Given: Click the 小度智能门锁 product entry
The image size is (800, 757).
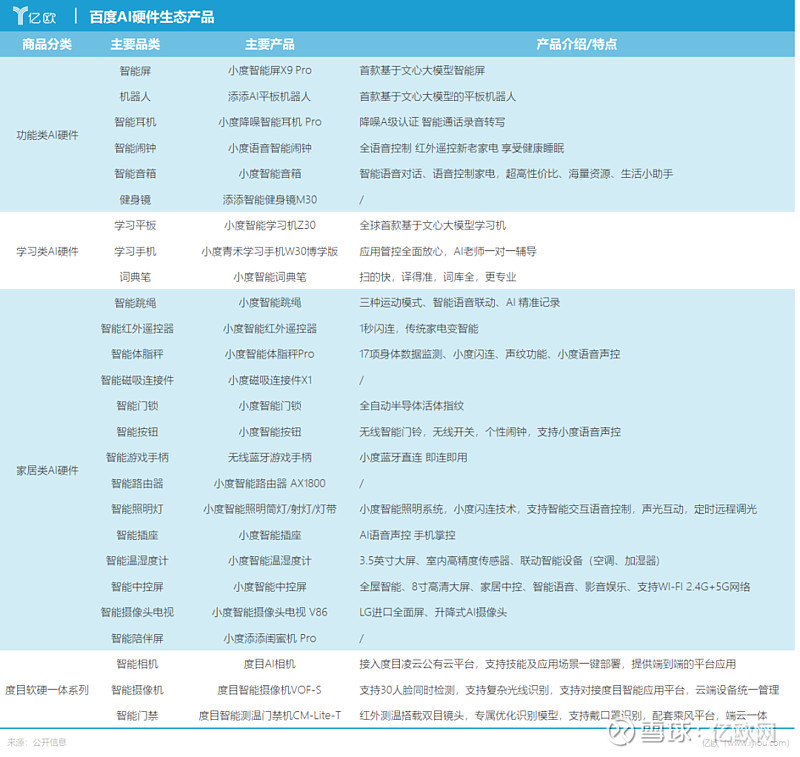Looking at the screenshot, I should (x=268, y=405).
